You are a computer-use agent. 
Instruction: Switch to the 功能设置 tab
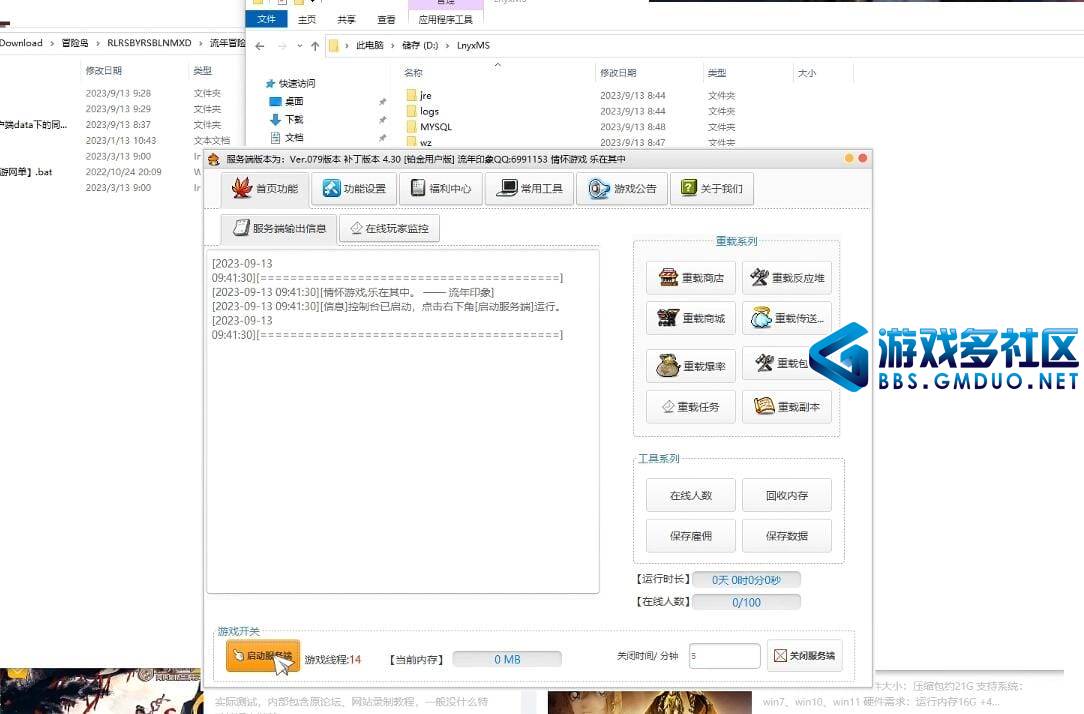(x=354, y=188)
